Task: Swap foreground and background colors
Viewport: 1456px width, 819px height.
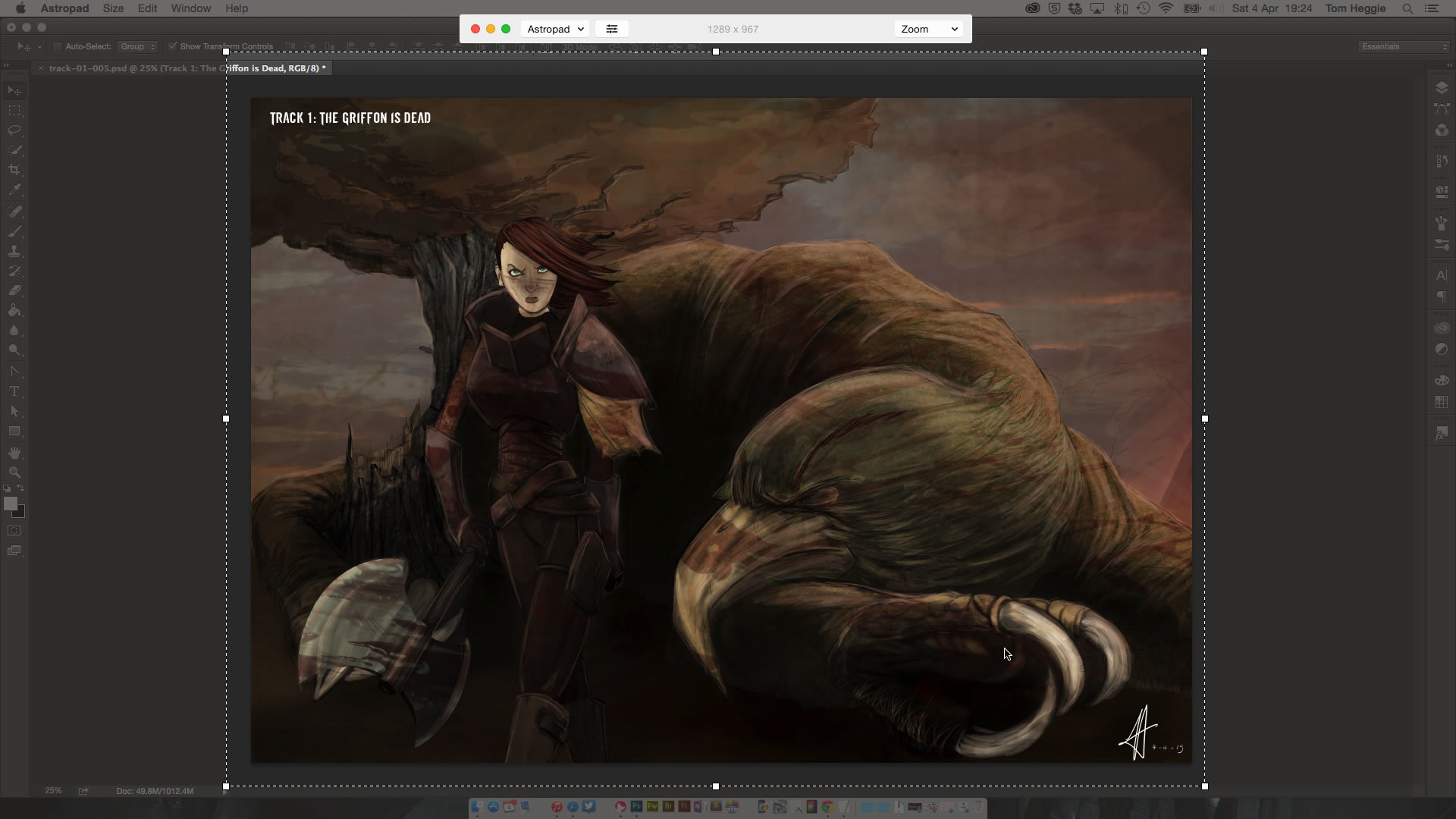Action: pos(20,488)
